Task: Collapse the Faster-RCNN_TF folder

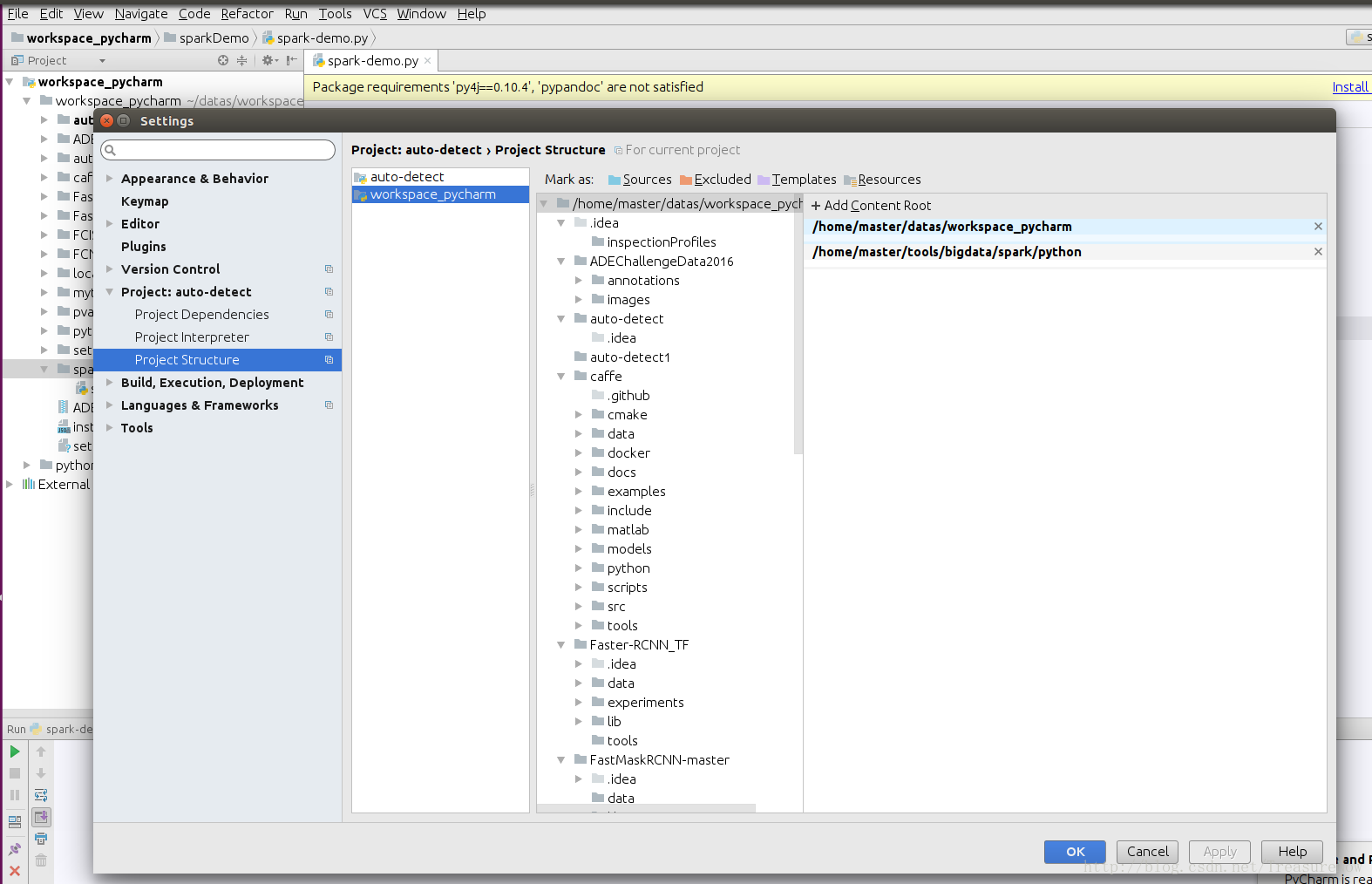Action: [561, 645]
